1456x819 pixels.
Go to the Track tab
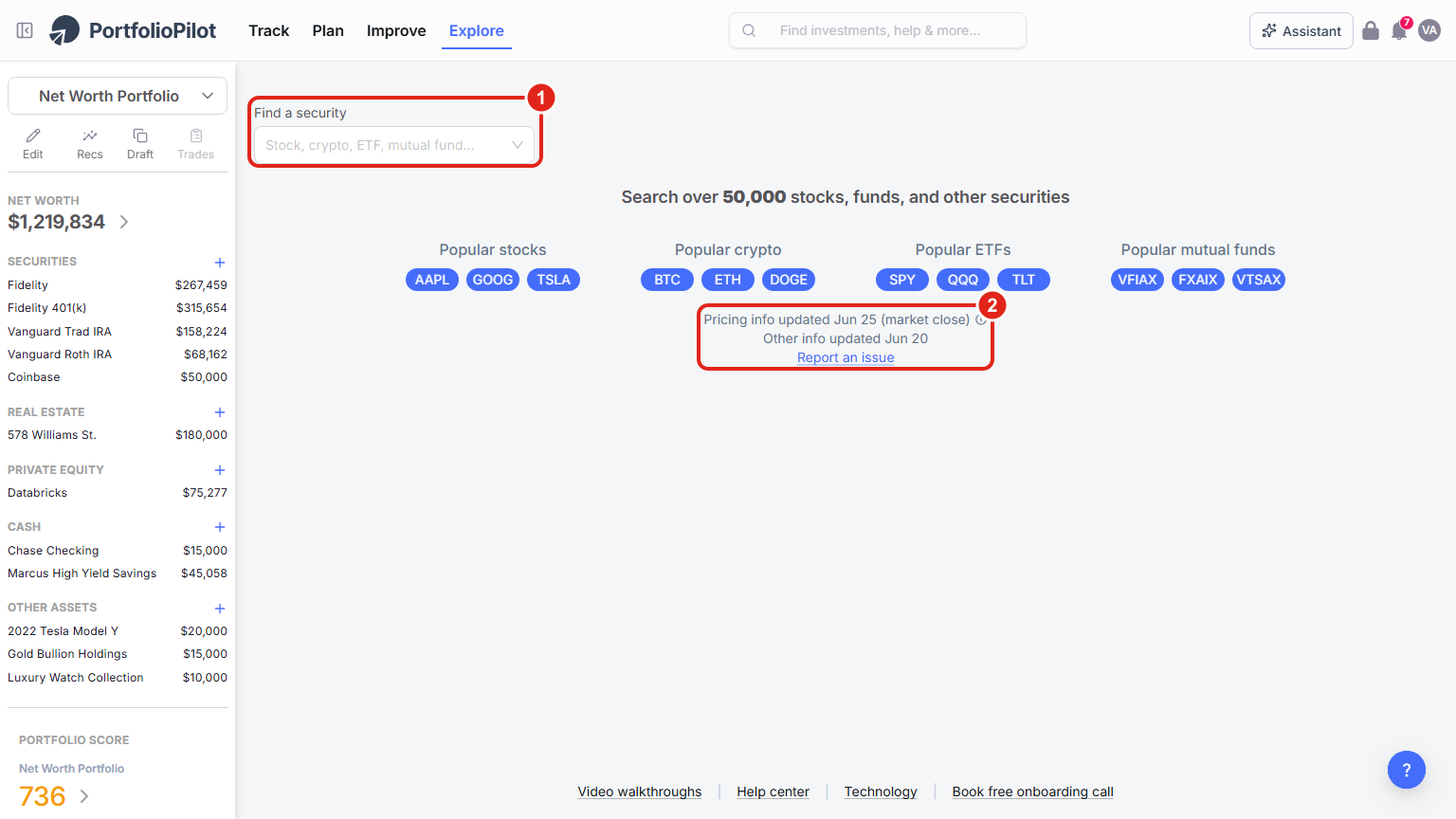point(269,30)
